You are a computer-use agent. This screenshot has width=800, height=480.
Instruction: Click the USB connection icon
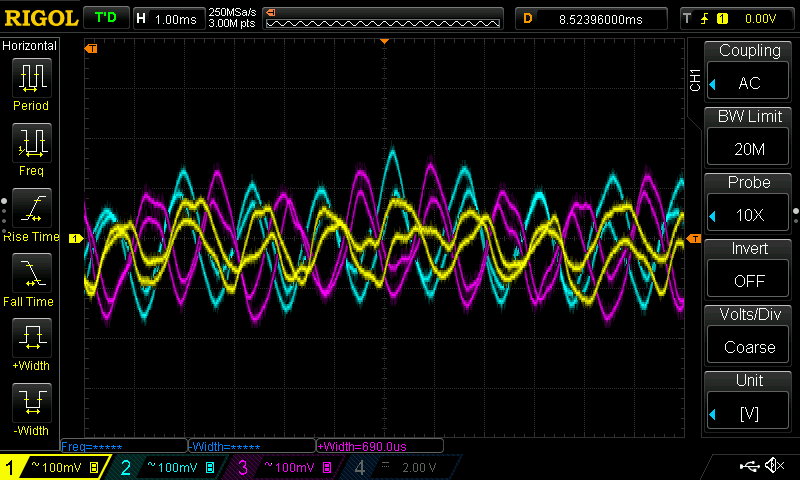point(749,465)
